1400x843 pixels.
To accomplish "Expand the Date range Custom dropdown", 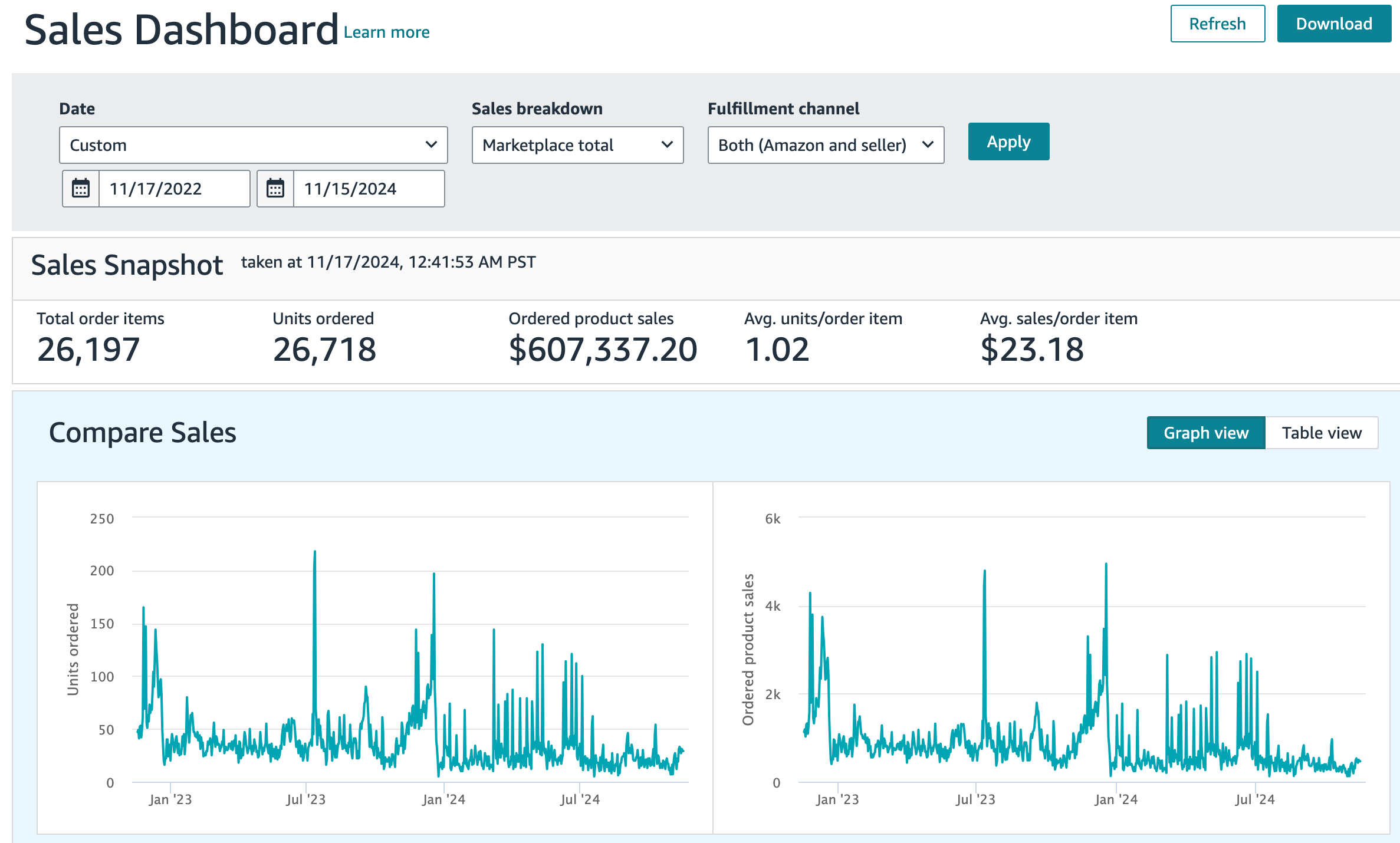I will point(254,145).
